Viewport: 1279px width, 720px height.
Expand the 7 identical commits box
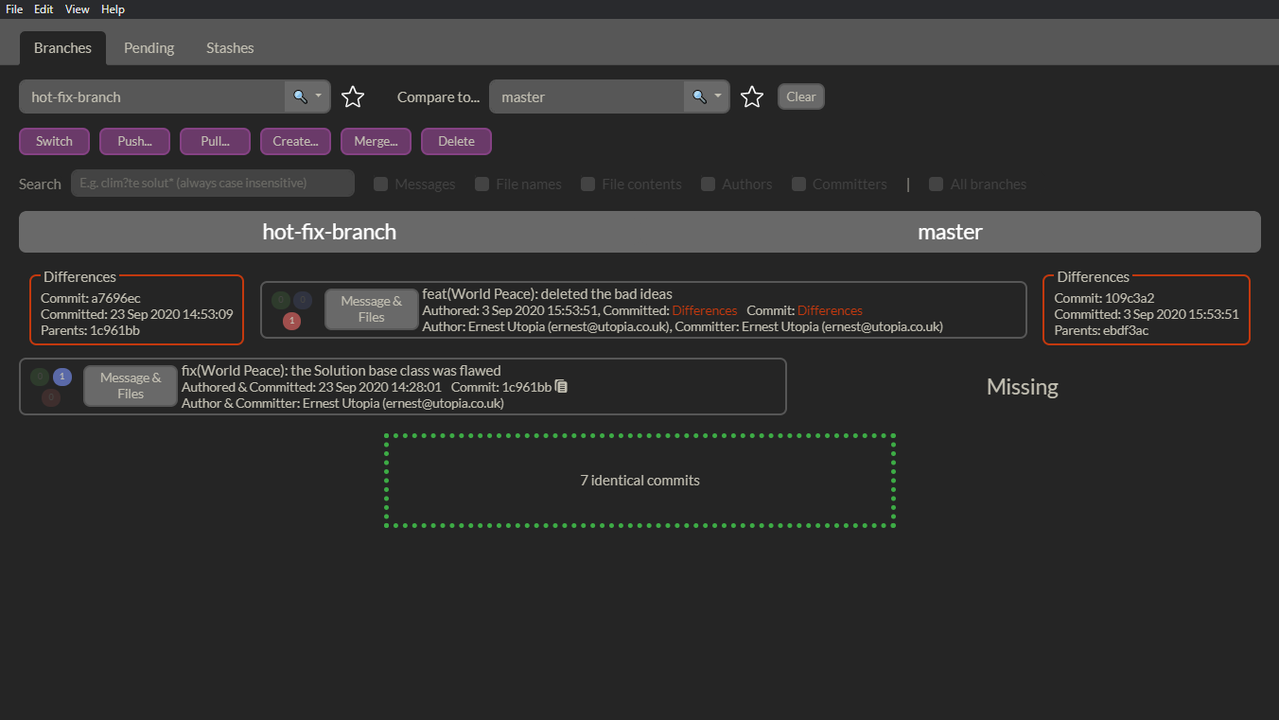(x=639, y=481)
